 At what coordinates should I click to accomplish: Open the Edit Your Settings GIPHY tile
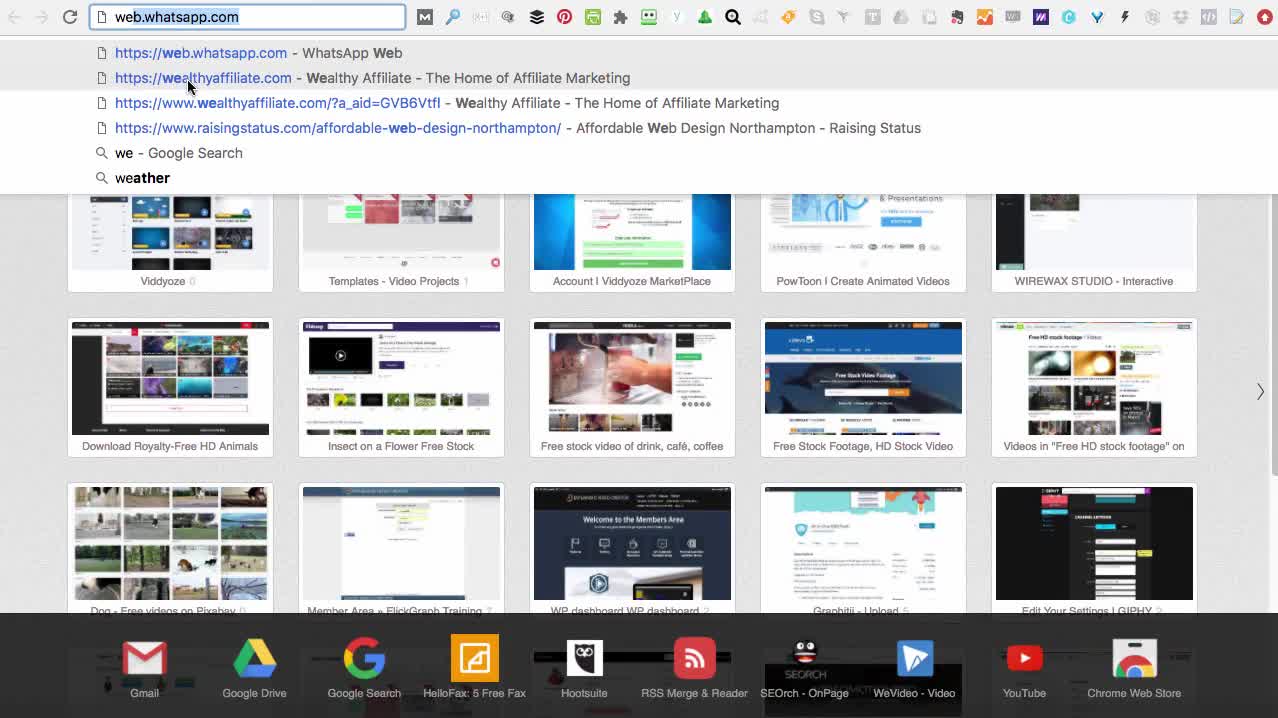tap(1094, 548)
